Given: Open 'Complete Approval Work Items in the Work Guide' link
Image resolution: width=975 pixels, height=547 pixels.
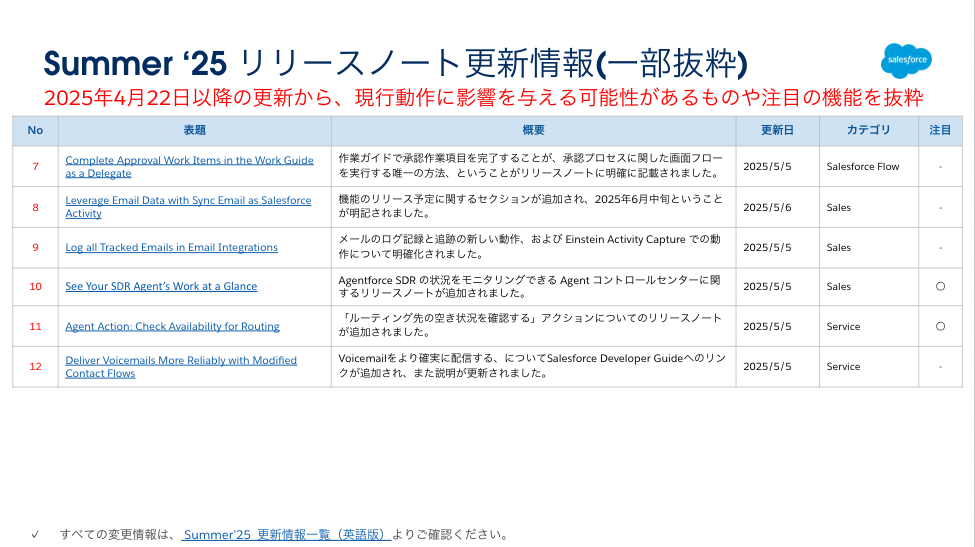Looking at the screenshot, I should (189, 167).
